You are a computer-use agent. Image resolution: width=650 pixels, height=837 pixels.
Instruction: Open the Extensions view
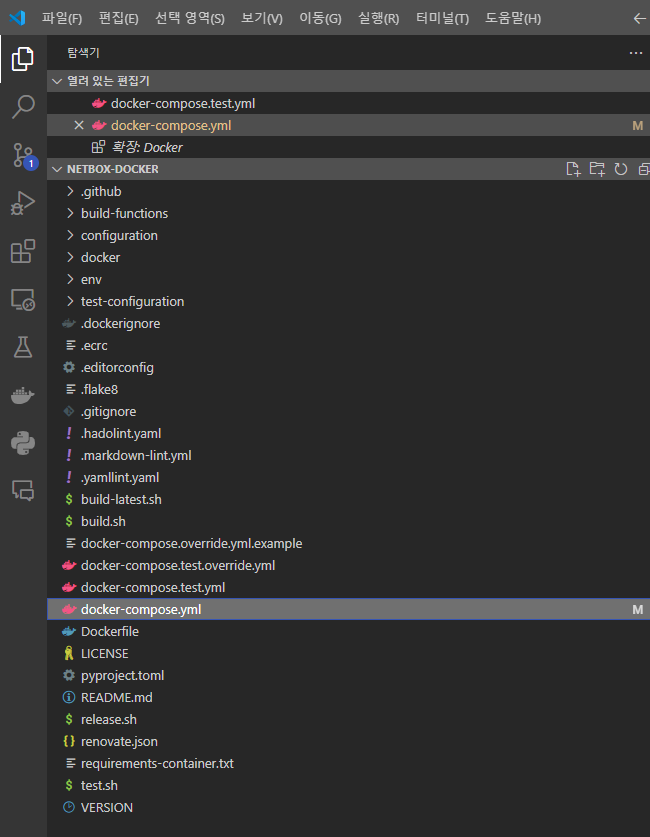22,251
